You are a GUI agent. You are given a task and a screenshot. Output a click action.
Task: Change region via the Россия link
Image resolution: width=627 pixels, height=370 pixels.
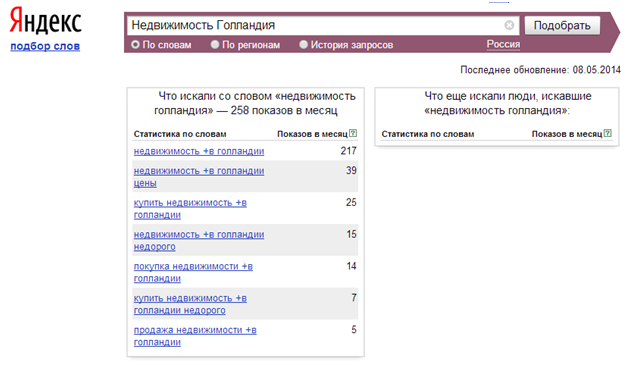click(503, 44)
